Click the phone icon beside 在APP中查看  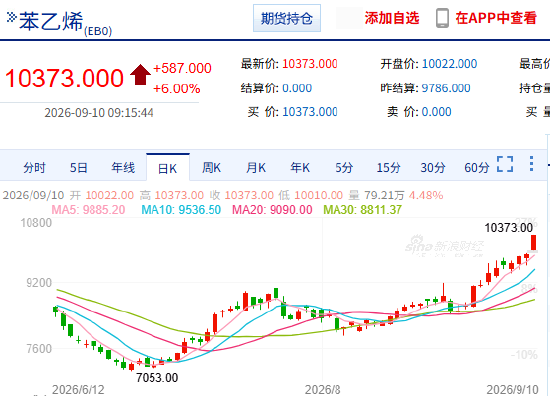coord(442,18)
